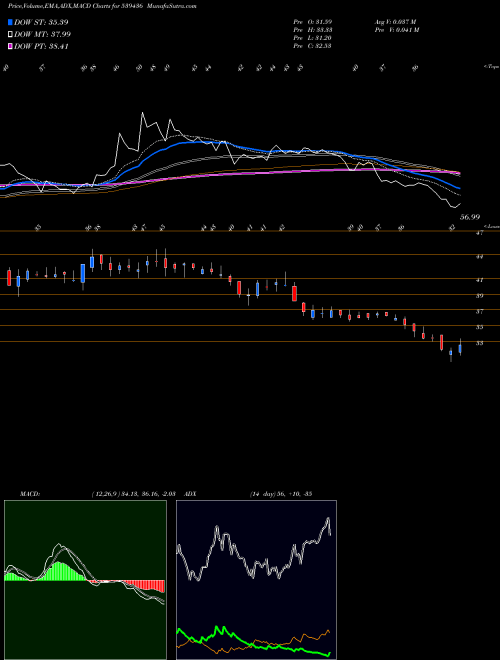Click the magenta DOW PT legend swatch
Screen dimensions: 500x660
coord(10,46)
